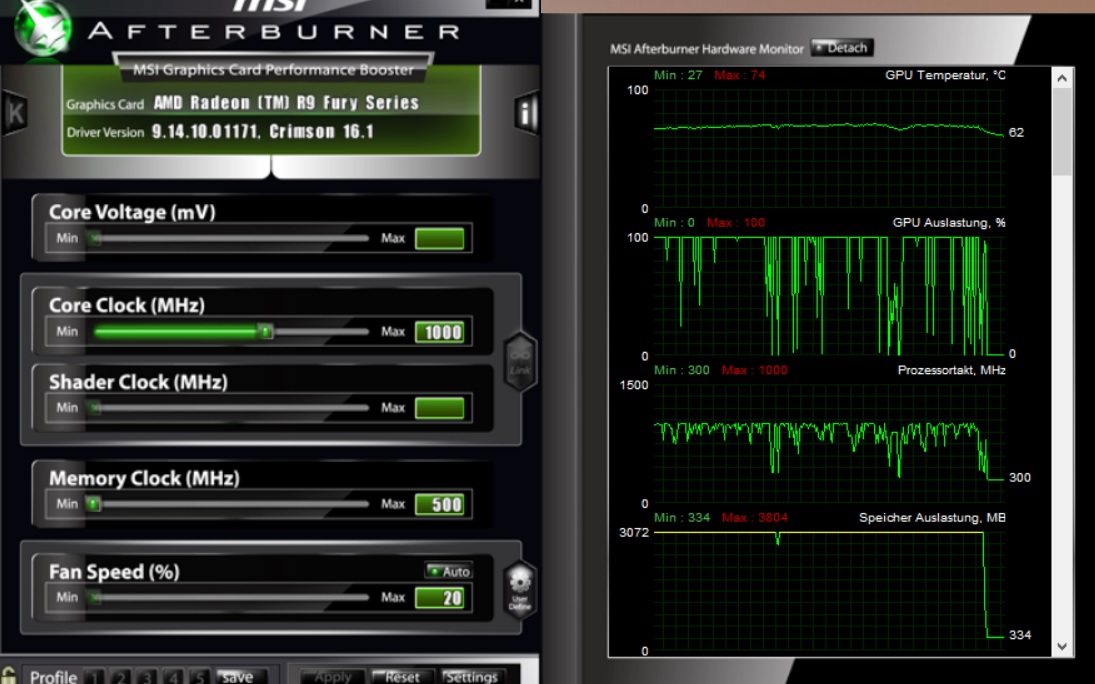Click the hardware monitor scrollbar thumb
1095x684 pixels.
[x=1062, y=131]
